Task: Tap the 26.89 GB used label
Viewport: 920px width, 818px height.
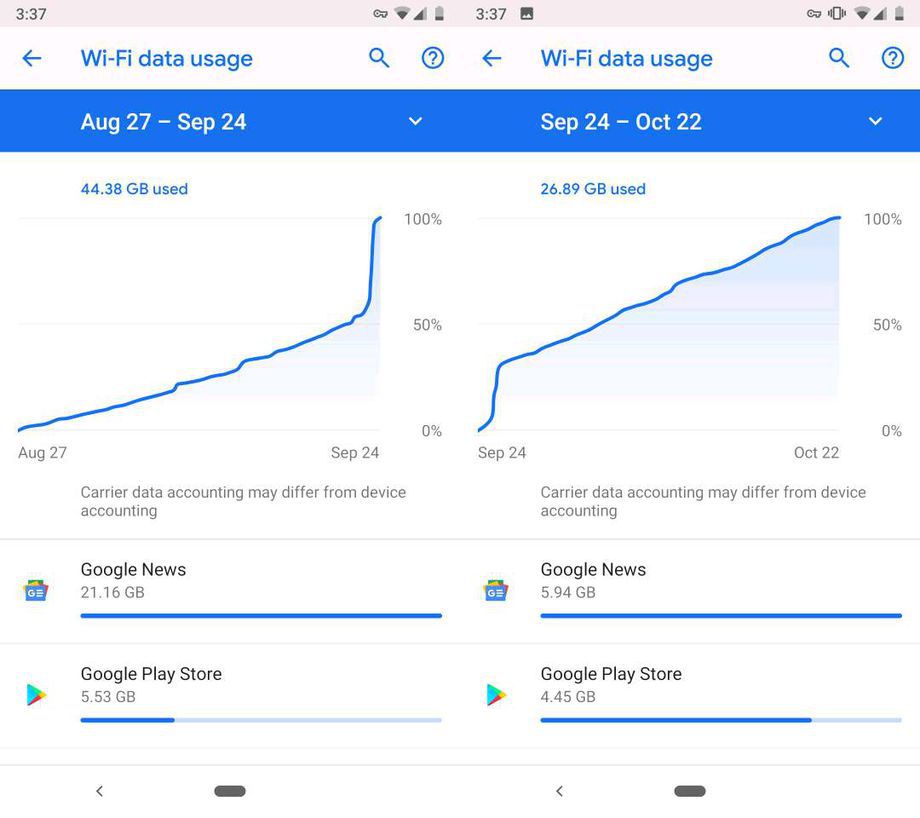Action: click(593, 189)
